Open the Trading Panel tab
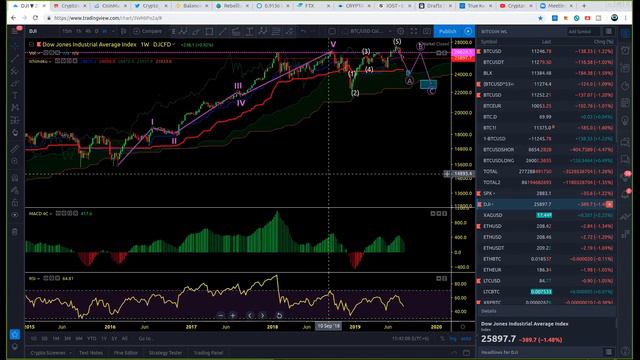This screenshot has height=360, width=640. point(208,353)
